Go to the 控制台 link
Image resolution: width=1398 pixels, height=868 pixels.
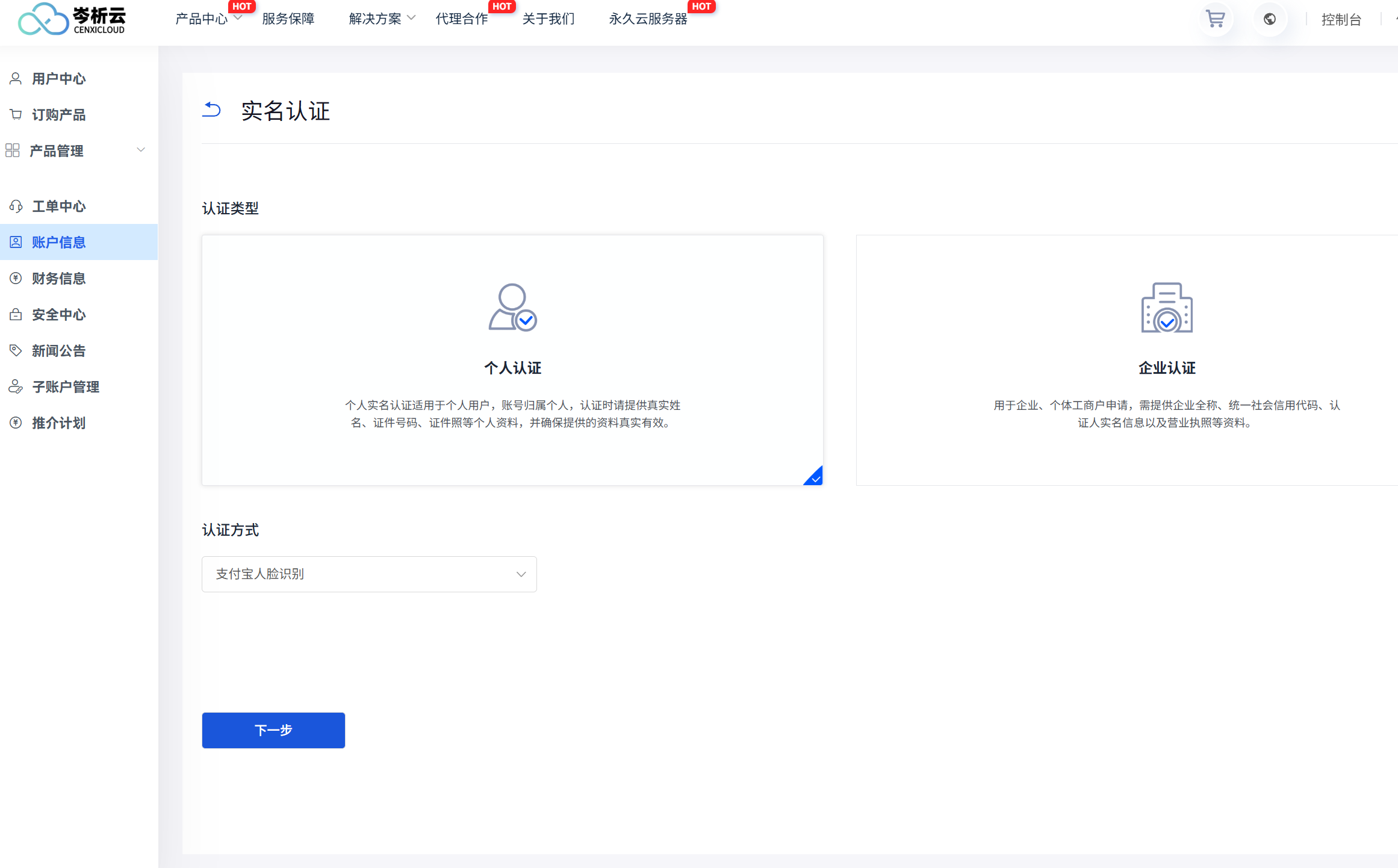point(1341,20)
